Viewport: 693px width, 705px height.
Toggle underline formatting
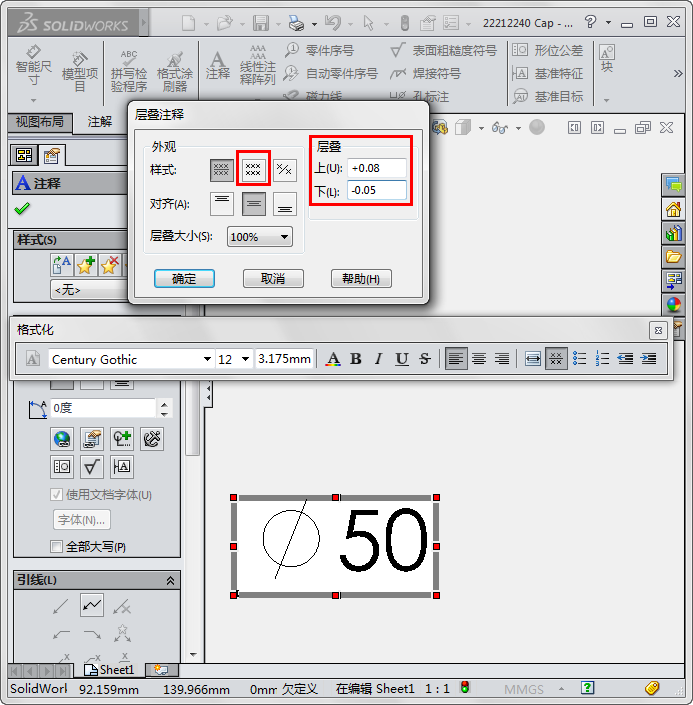pos(402,359)
